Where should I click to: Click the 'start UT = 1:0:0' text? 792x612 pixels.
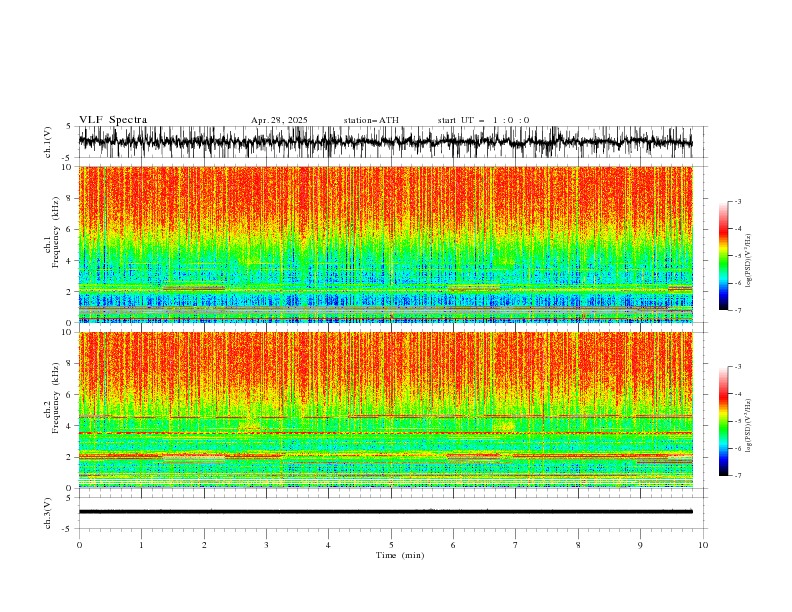coord(483,120)
